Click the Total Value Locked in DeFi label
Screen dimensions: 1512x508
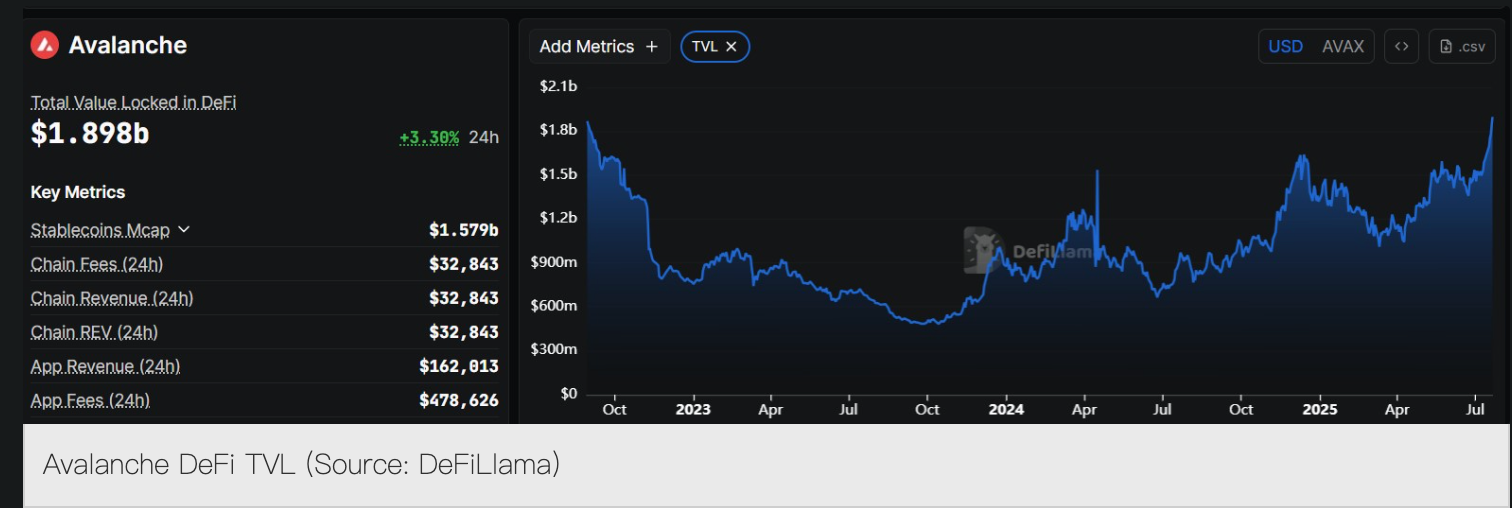coord(133,102)
